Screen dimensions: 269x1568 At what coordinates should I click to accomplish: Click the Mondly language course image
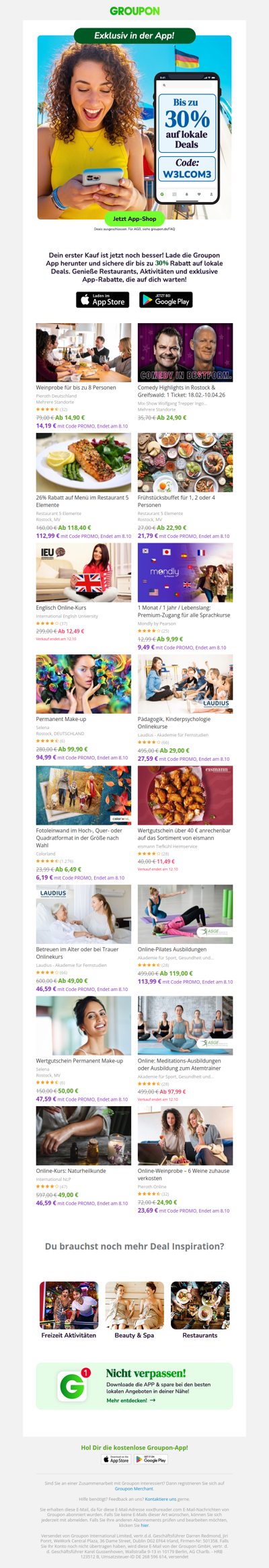pos(186,573)
